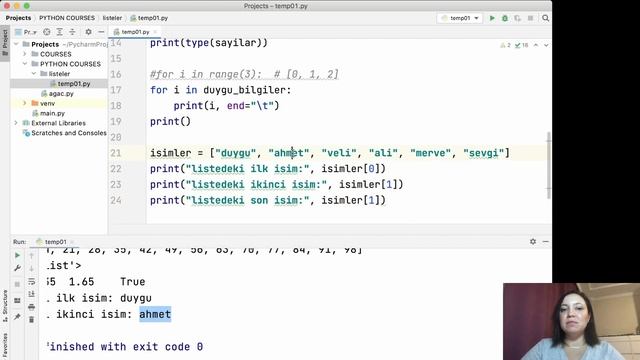Hide the project panel with minus icon
Image resolution: width=640 pixels, height=360 pixels.
[x=101, y=32]
